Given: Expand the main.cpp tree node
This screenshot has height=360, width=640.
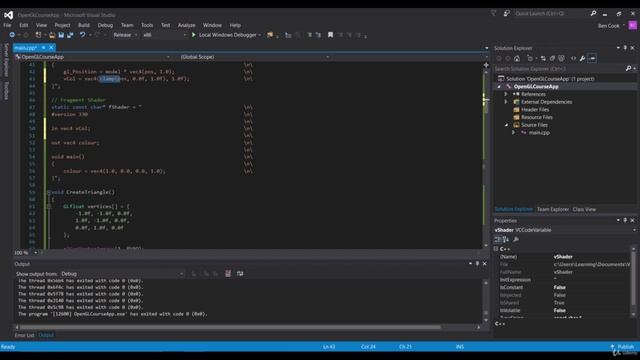Looking at the screenshot, I should (x=514, y=133).
